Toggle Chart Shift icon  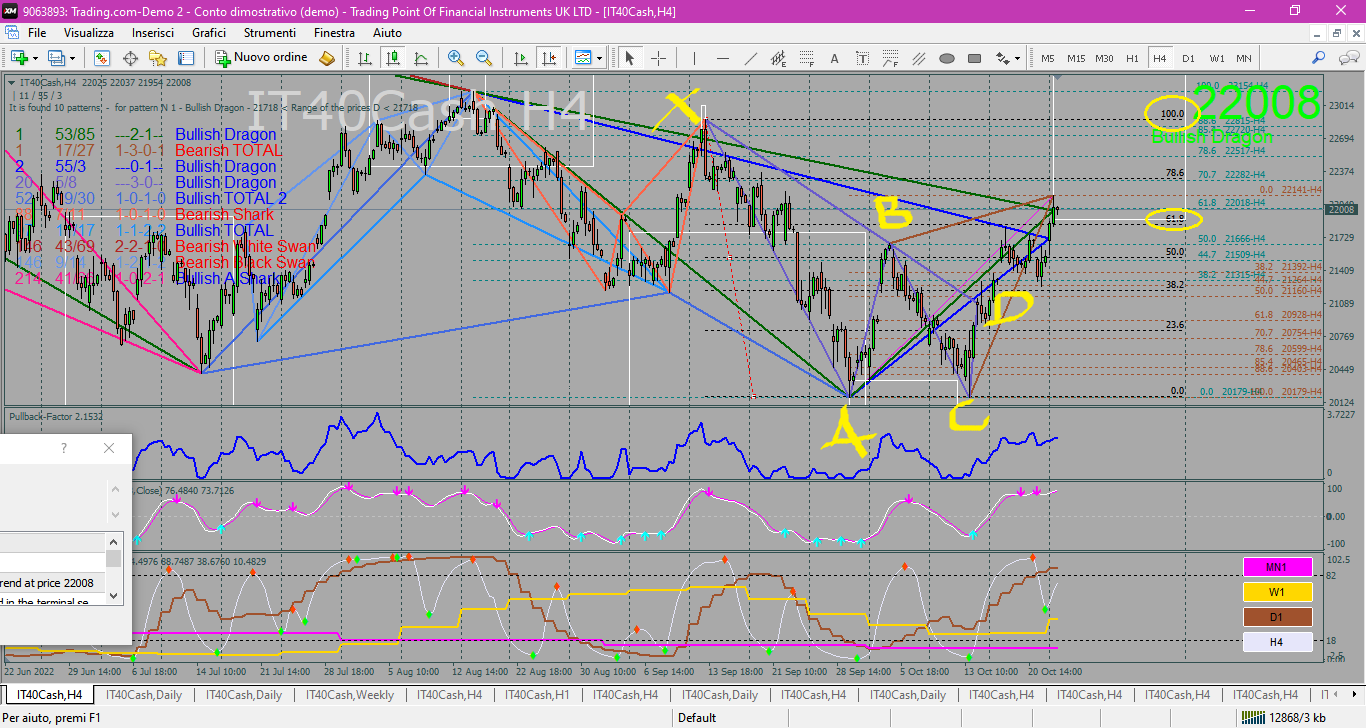(x=548, y=58)
